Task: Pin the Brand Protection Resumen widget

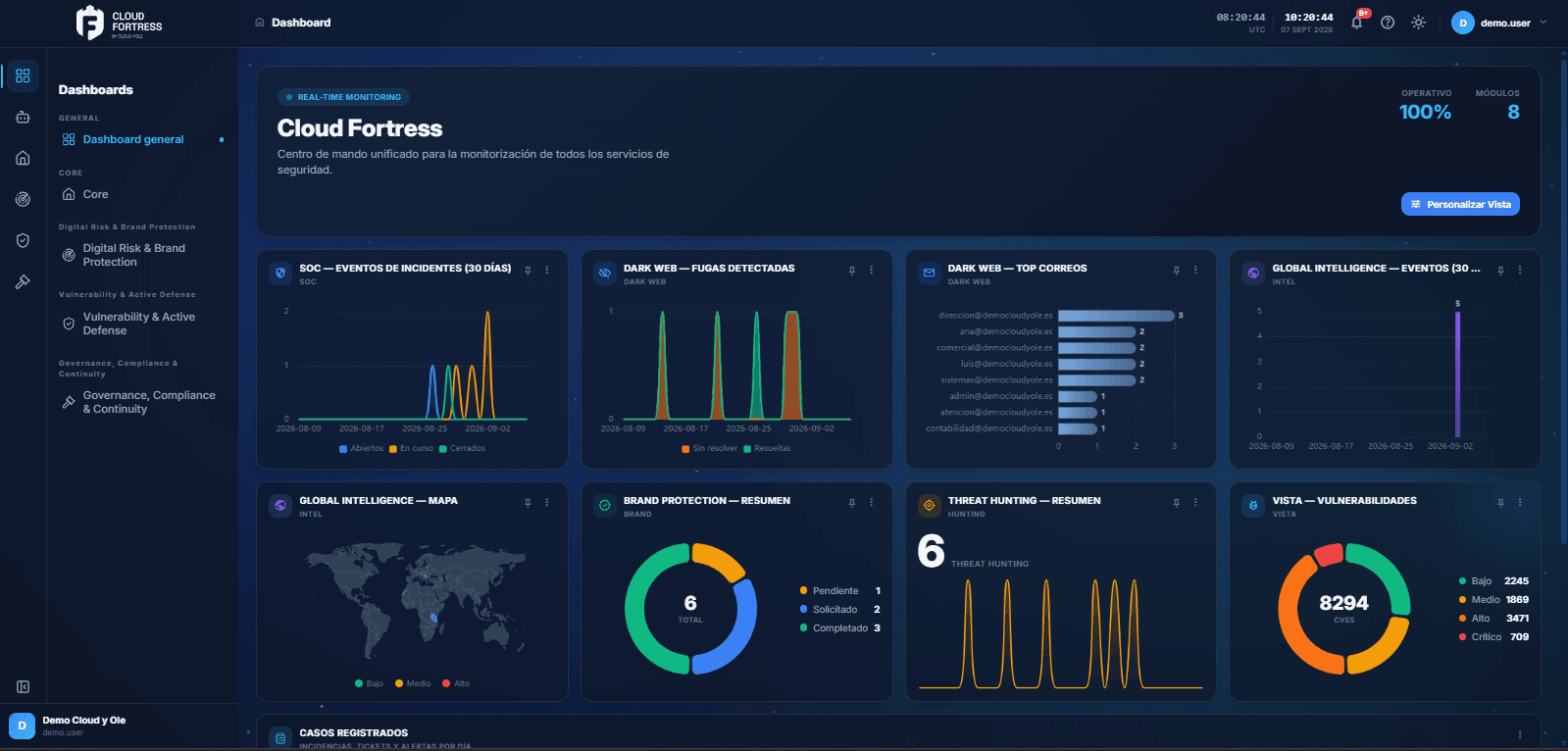Action: [x=852, y=503]
